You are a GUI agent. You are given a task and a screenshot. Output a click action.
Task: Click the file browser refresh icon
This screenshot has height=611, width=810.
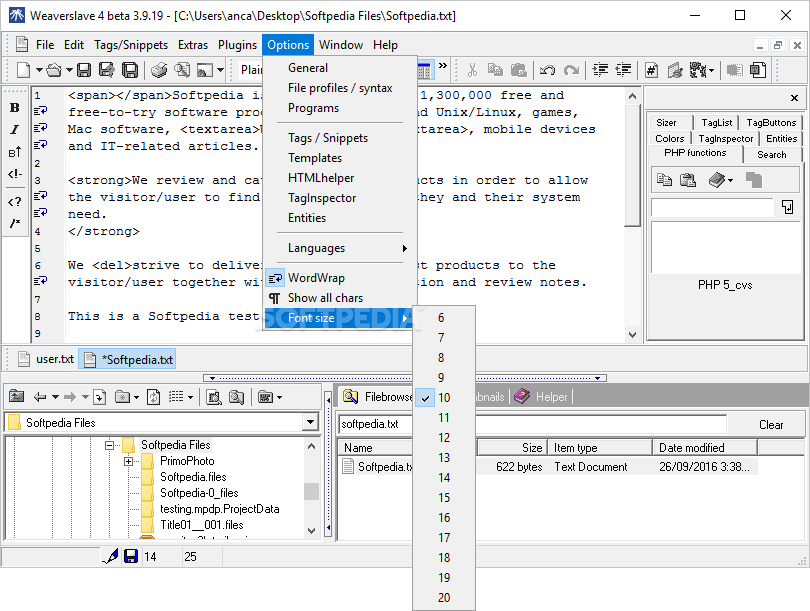(153, 397)
